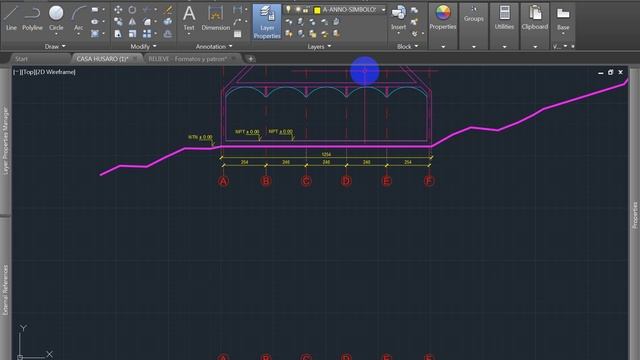This screenshot has height=360, width=640.
Task: Use the Fillet tool
Action: [147, 22]
